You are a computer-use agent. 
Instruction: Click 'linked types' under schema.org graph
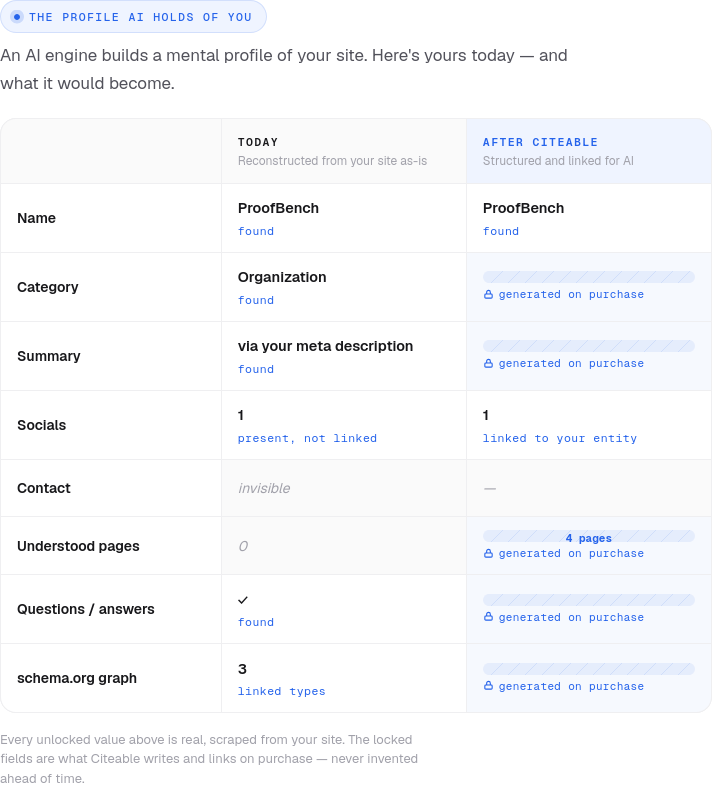click(281, 692)
